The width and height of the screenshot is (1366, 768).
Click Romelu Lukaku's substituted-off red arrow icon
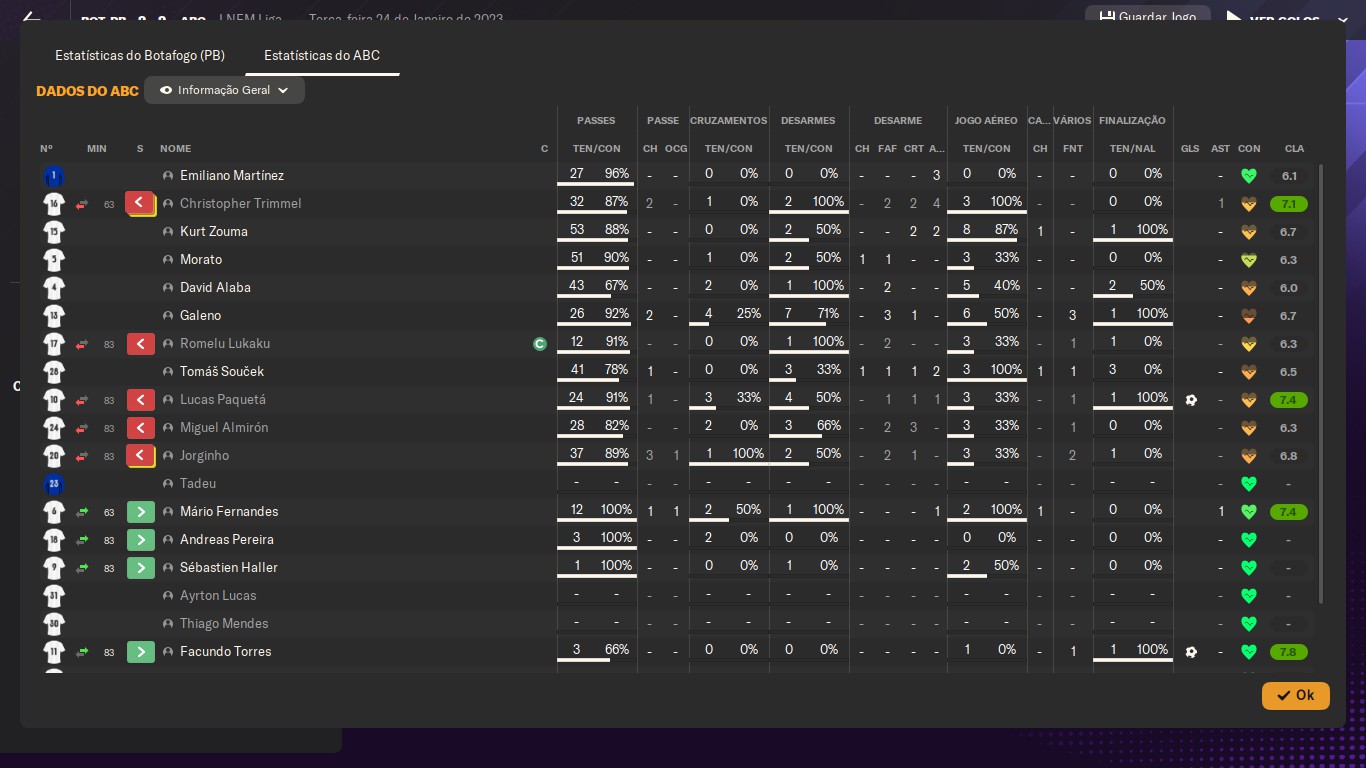[140, 344]
